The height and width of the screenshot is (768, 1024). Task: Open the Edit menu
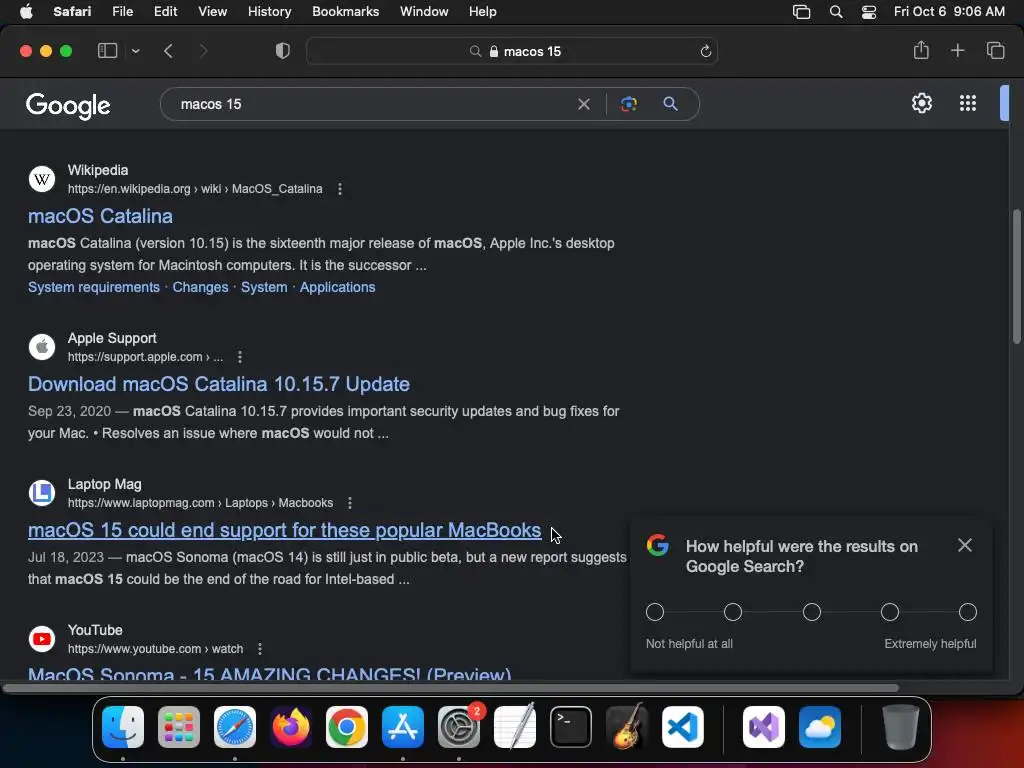(x=165, y=12)
